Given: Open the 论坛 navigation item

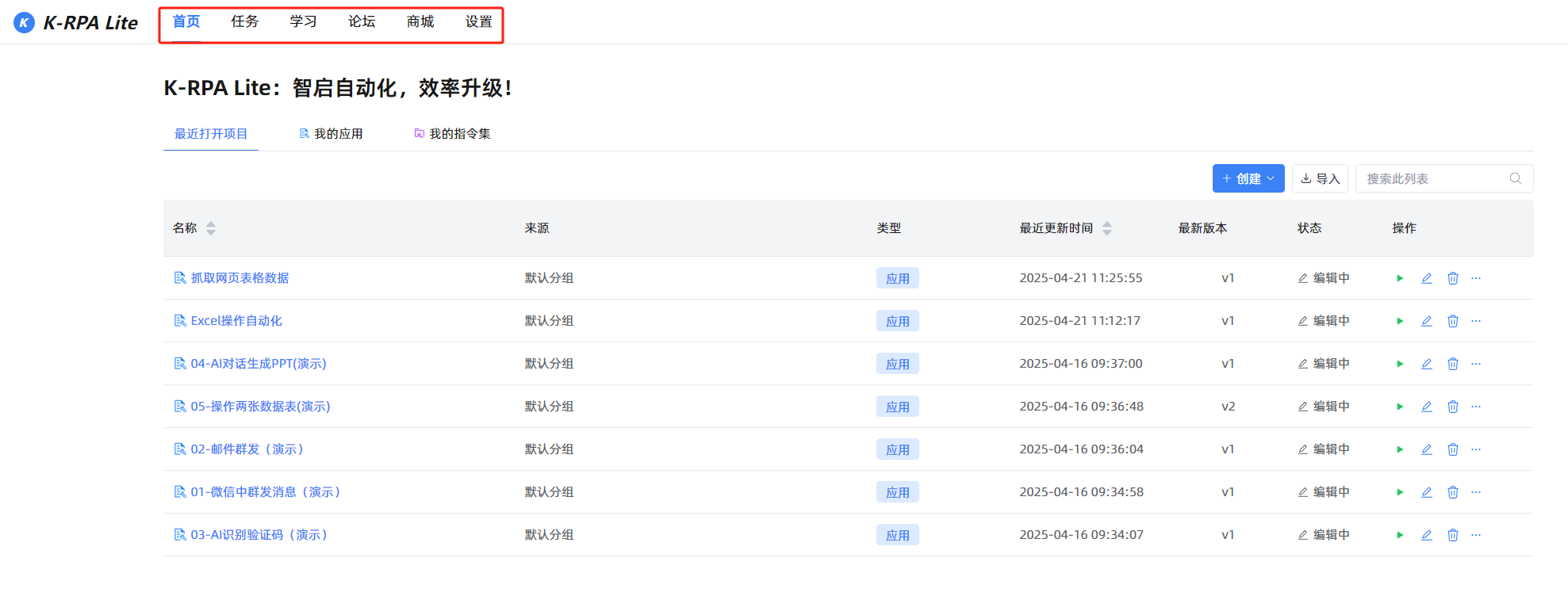Looking at the screenshot, I should [362, 21].
